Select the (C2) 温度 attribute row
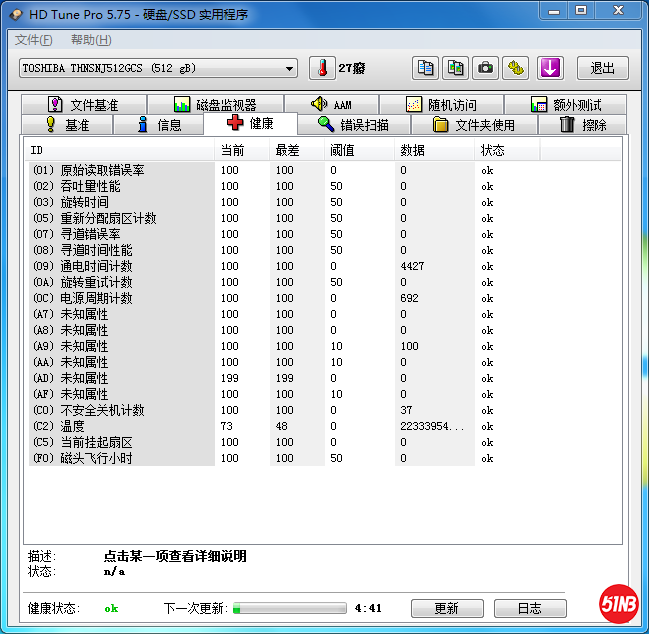 [120, 426]
